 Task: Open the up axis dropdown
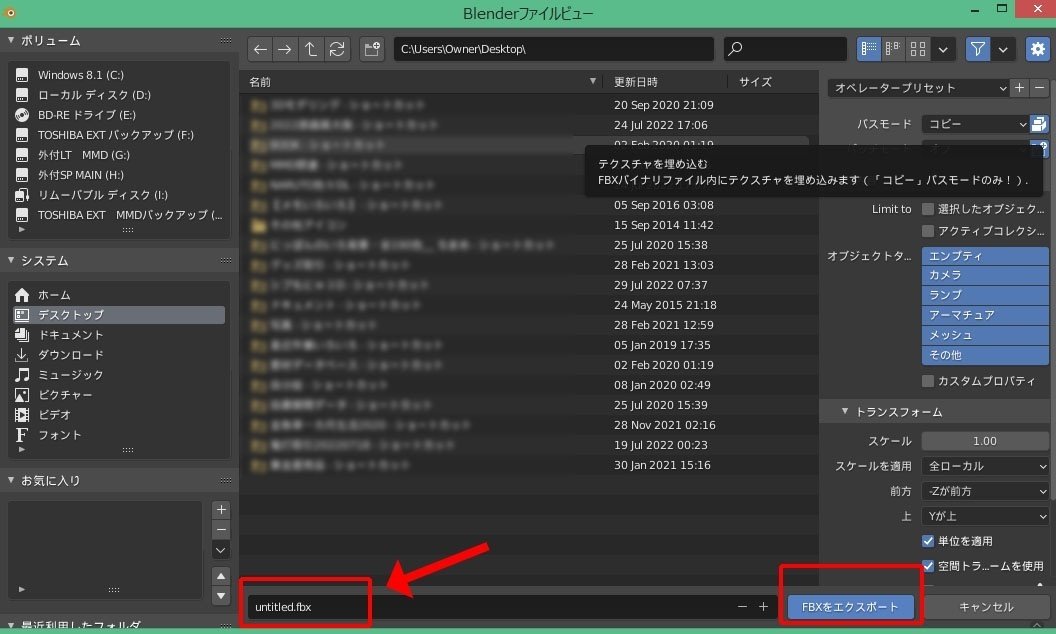tap(985, 516)
